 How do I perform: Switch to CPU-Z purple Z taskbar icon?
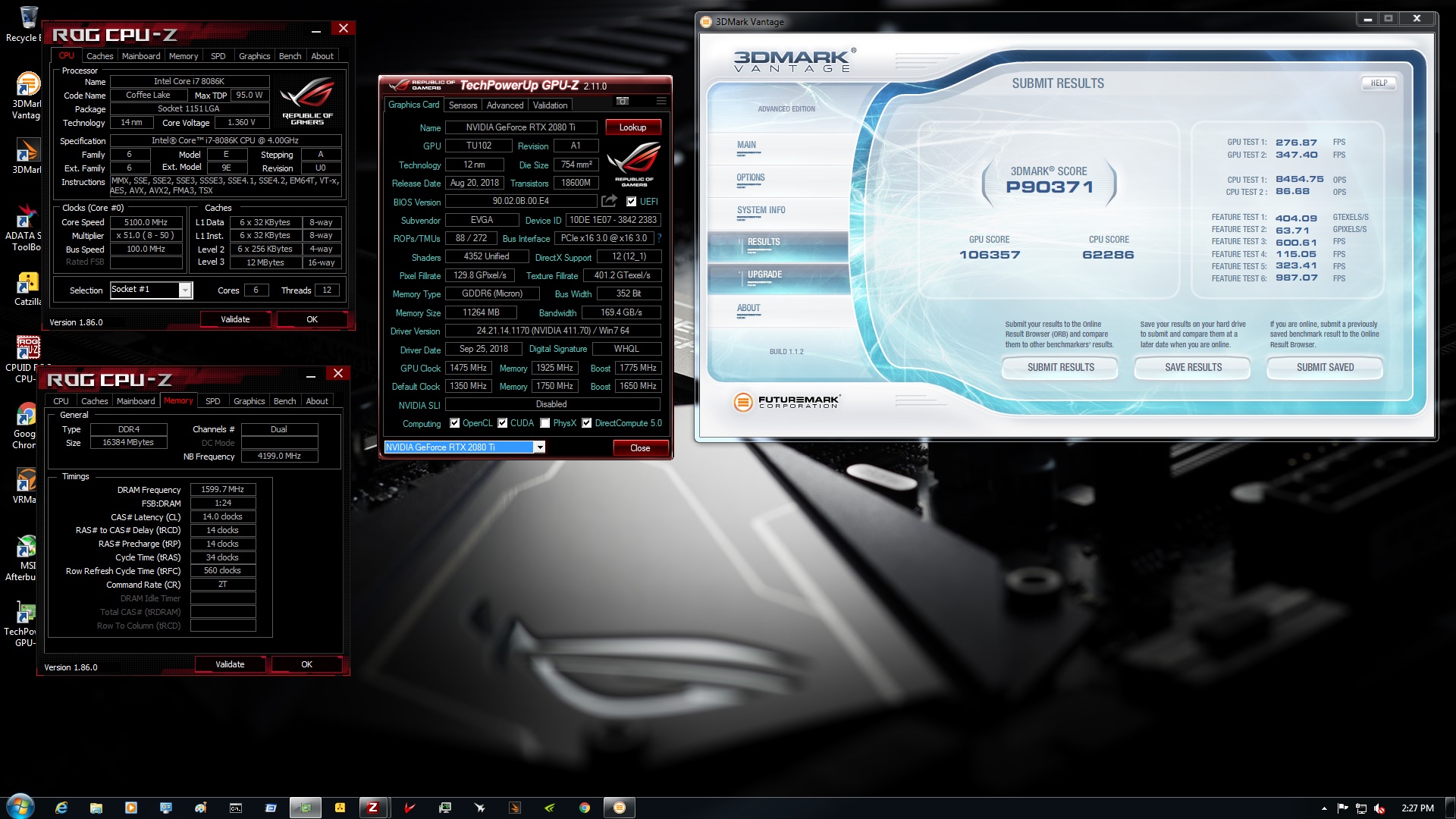point(372,808)
